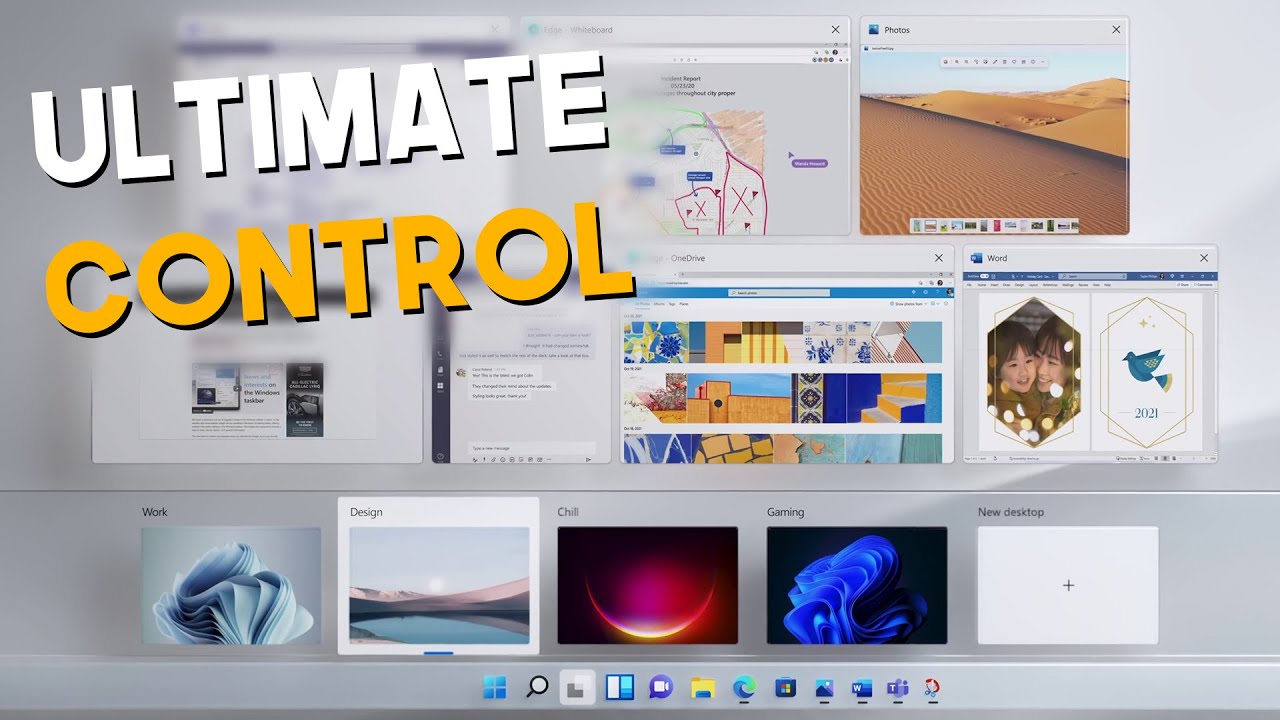Open the purple Chat icon in taskbar
The height and width of the screenshot is (720, 1280).
(661, 687)
